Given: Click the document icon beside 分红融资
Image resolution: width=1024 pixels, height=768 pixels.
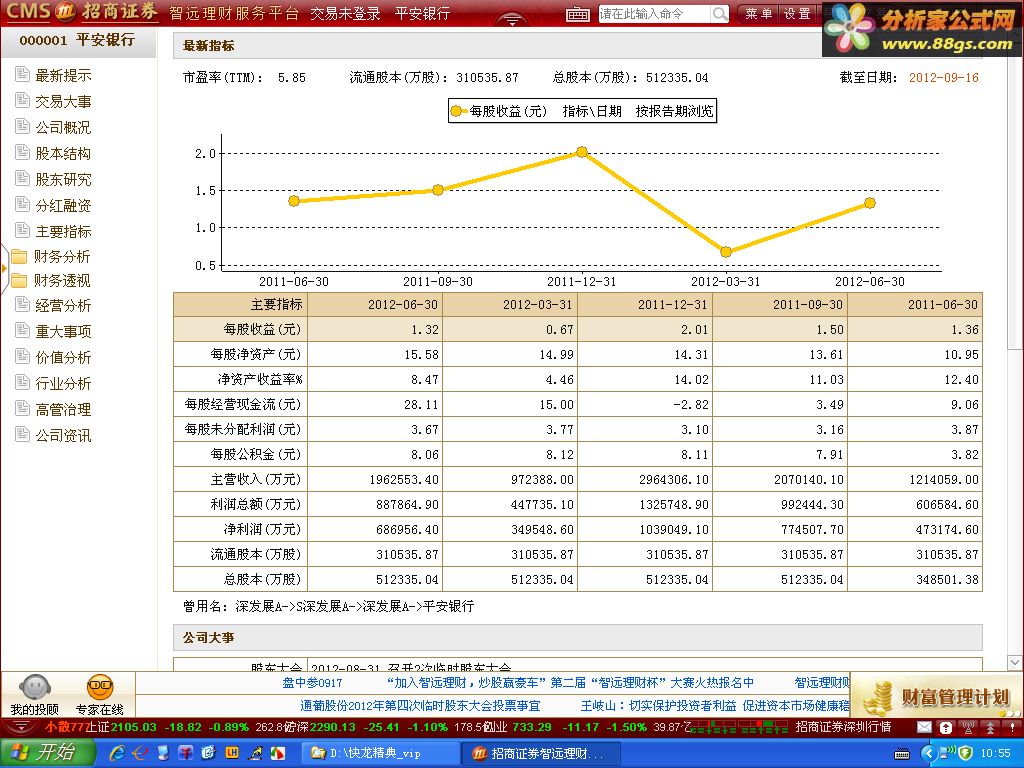Looking at the screenshot, I should coord(23,204).
